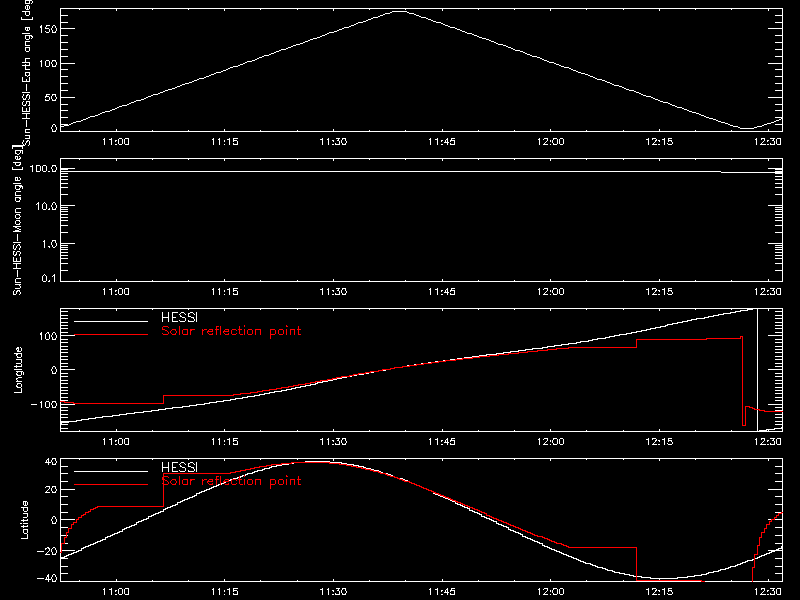Click the 100 tick on Earth angle axis
The width and height of the screenshot is (800, 600).
tap(48, 64)
